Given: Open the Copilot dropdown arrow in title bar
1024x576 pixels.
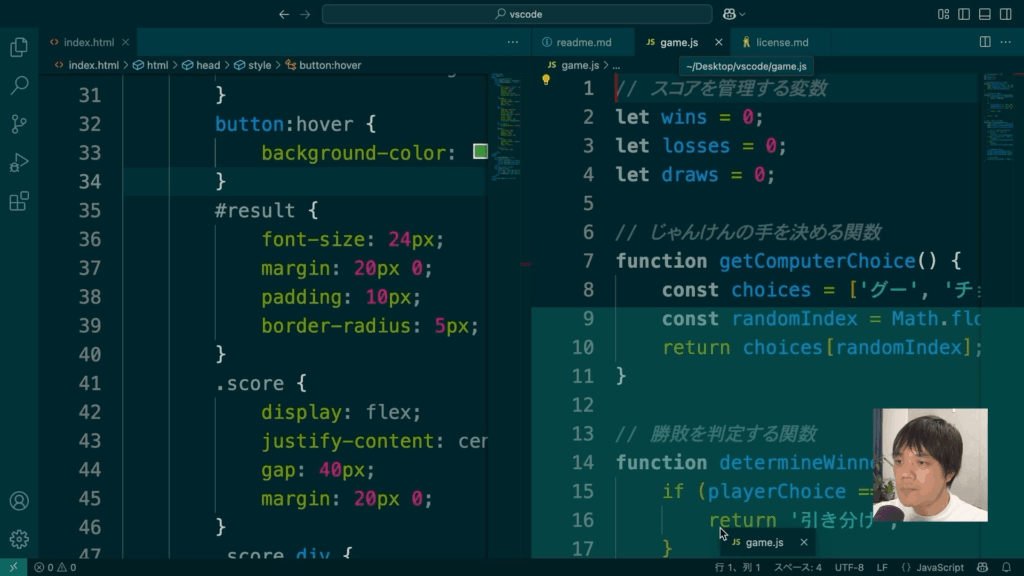Looking at the screenshot, I should click(x=744, y=14).
